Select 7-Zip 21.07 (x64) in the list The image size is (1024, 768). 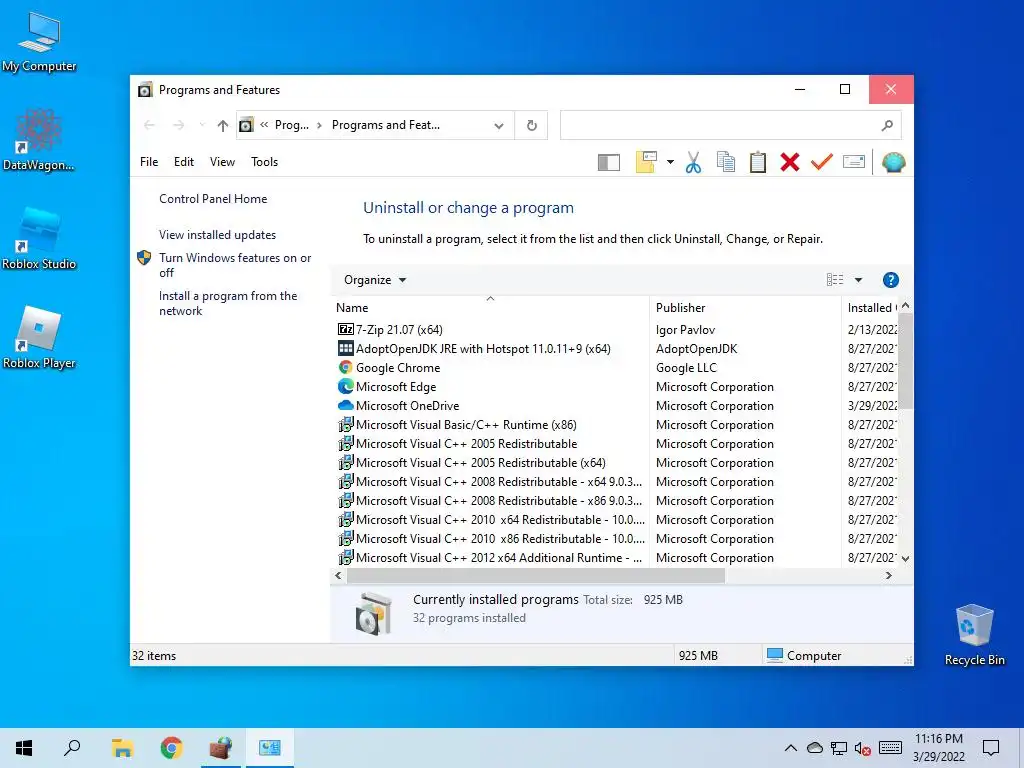coord(399,330)
